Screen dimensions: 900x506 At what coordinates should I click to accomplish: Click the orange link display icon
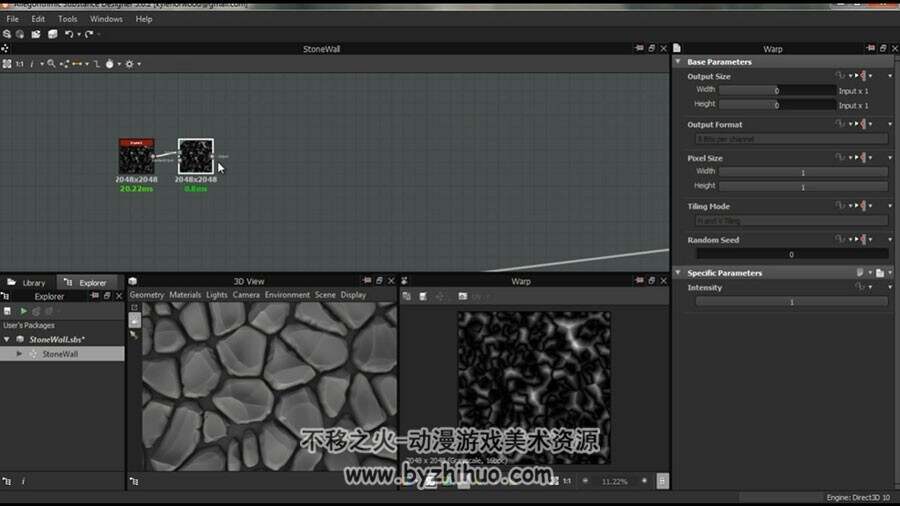tap(77, 64)
